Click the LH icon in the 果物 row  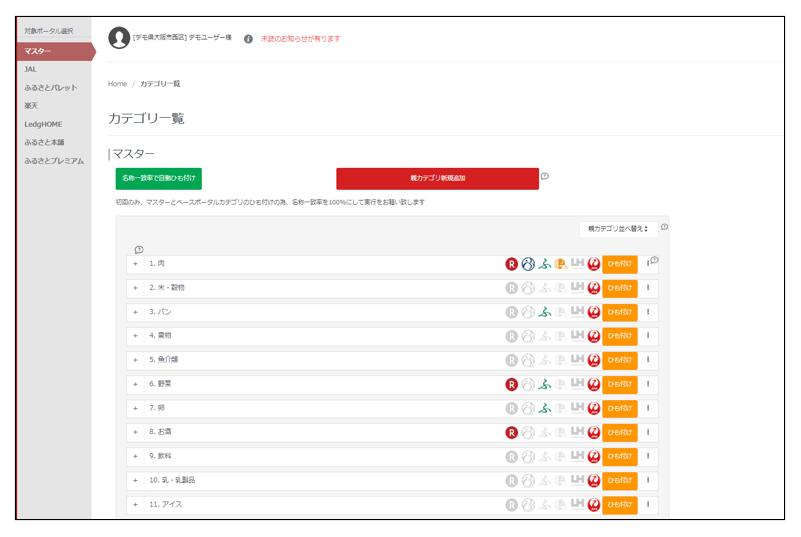577,336
